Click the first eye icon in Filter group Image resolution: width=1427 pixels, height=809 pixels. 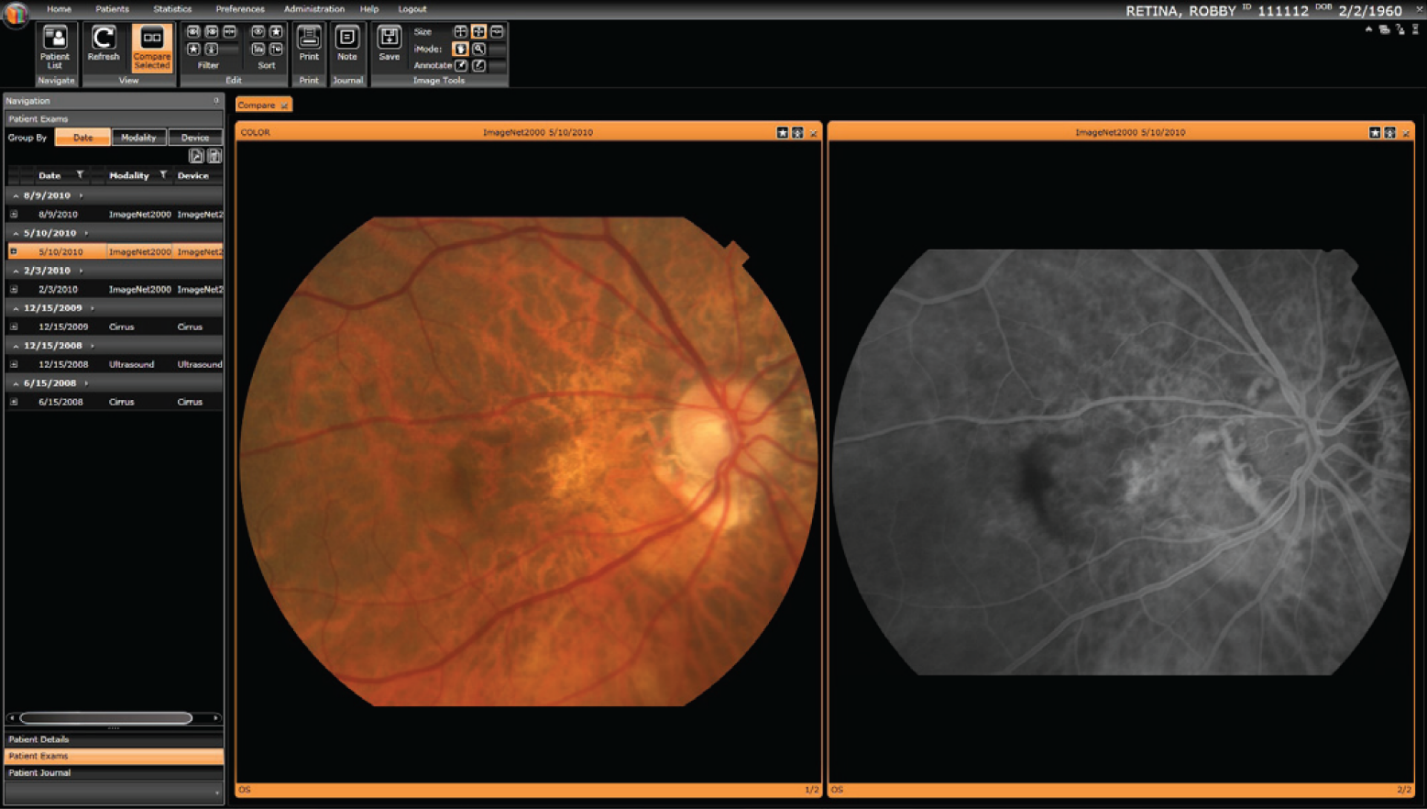click(x=194, y=32)
